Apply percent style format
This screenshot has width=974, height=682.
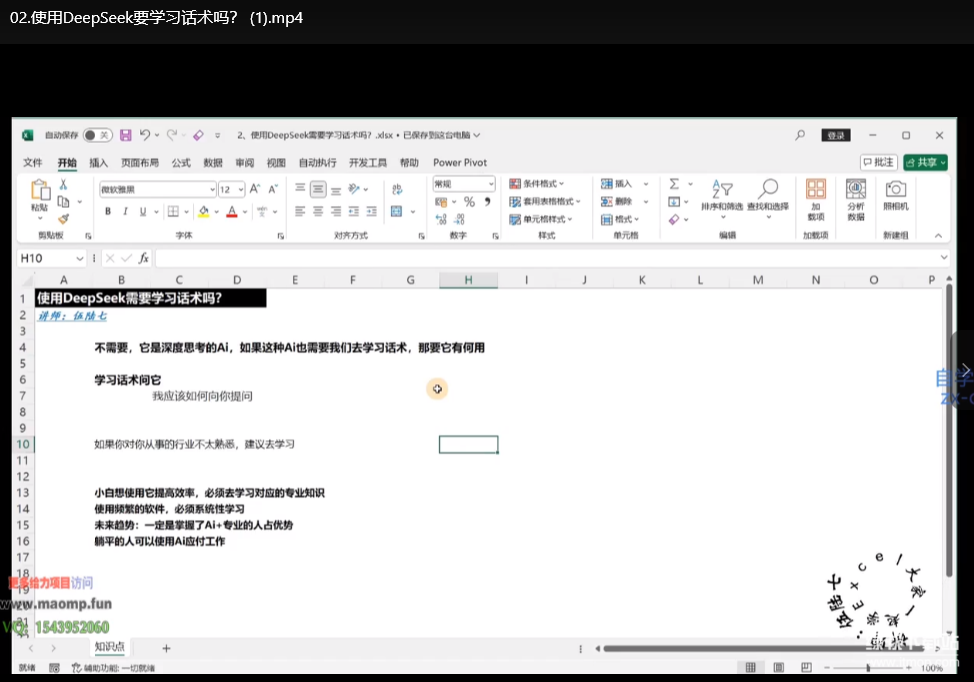tap(470, 202)
